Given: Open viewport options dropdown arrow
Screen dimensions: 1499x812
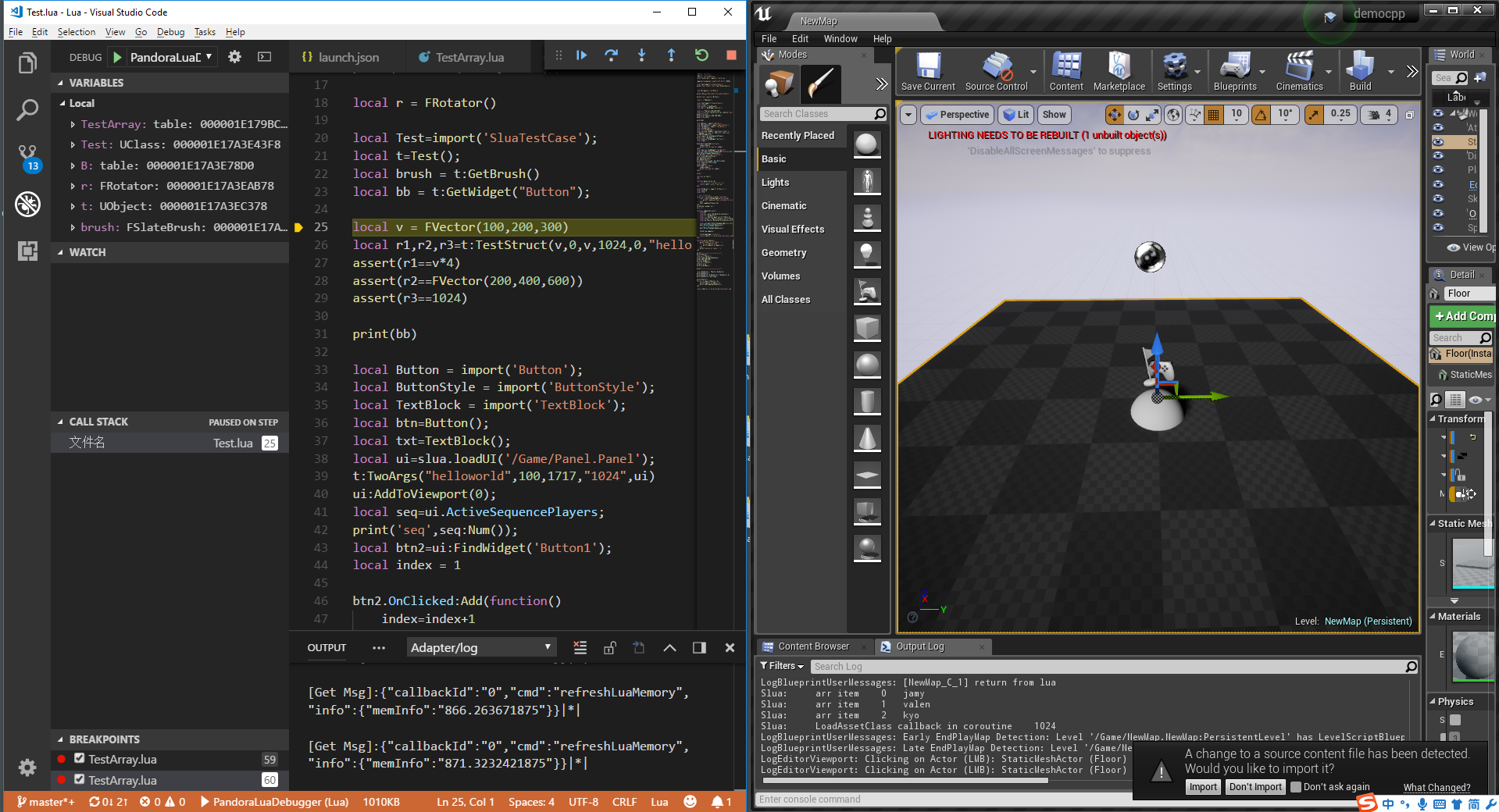Looking at the screenshot, I should pyautogui.click(x=908, y=115).
